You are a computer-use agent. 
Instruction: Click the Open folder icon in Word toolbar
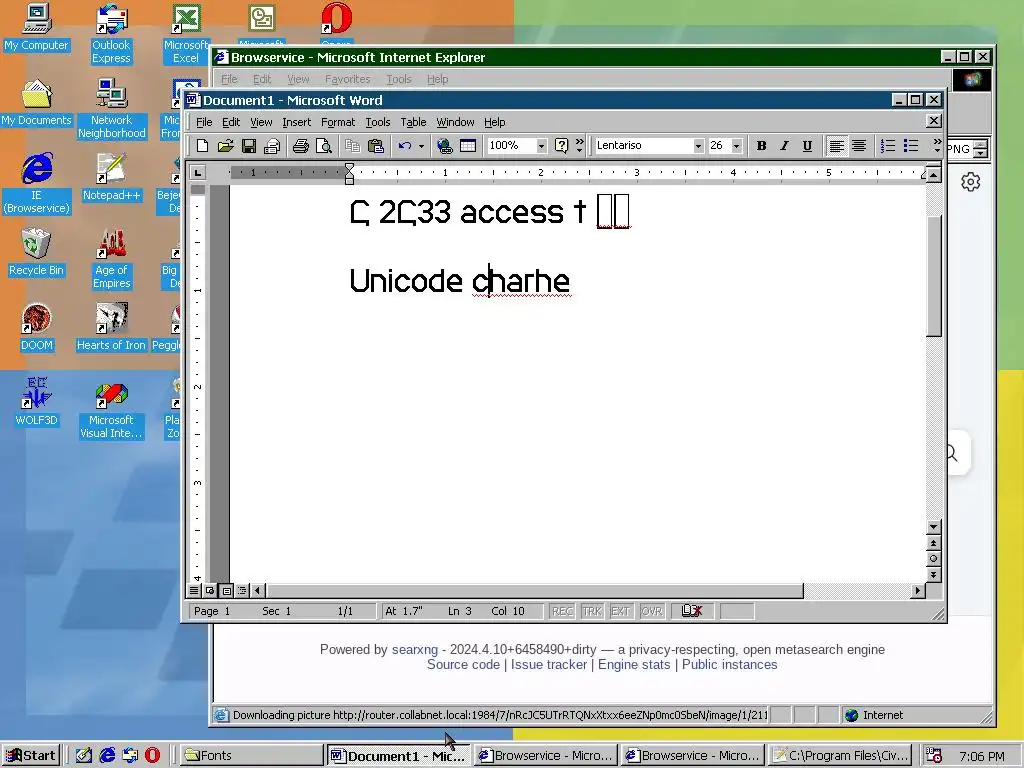225,146
